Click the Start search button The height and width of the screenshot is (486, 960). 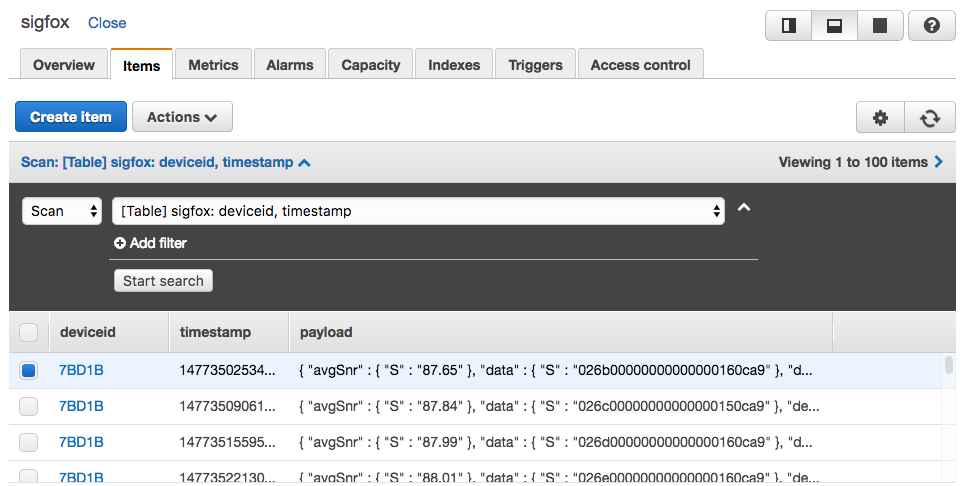pos(163,281)
